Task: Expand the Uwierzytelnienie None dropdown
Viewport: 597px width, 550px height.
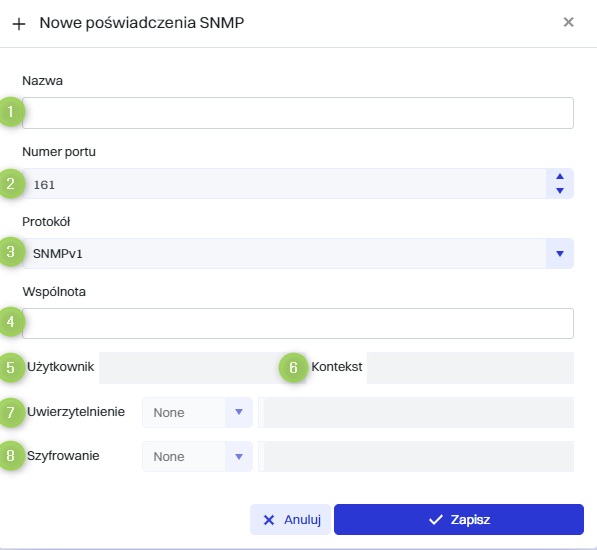Action: coord(197,413)
